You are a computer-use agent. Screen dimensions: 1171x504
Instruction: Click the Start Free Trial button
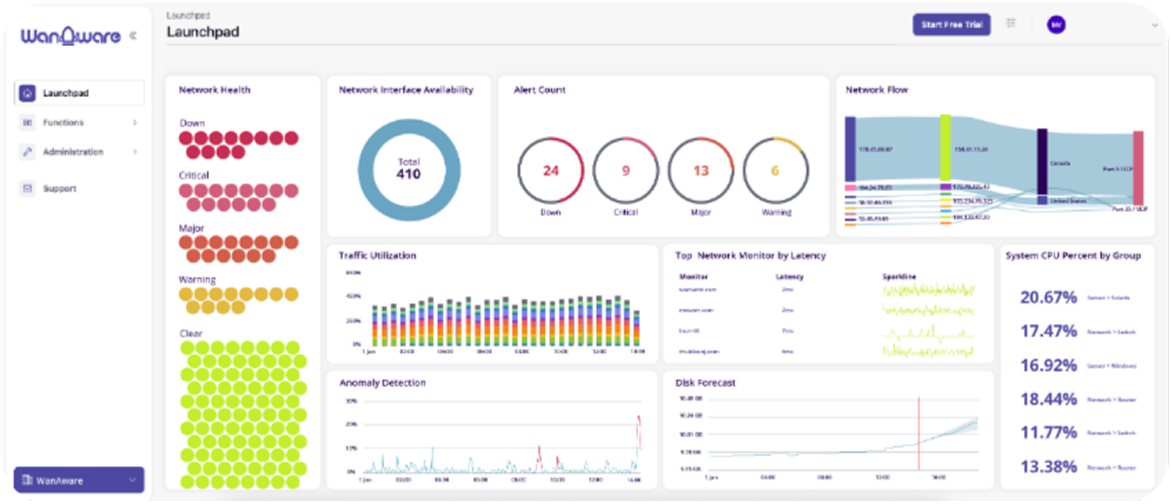pyautogui.click(x=951, y=25)
